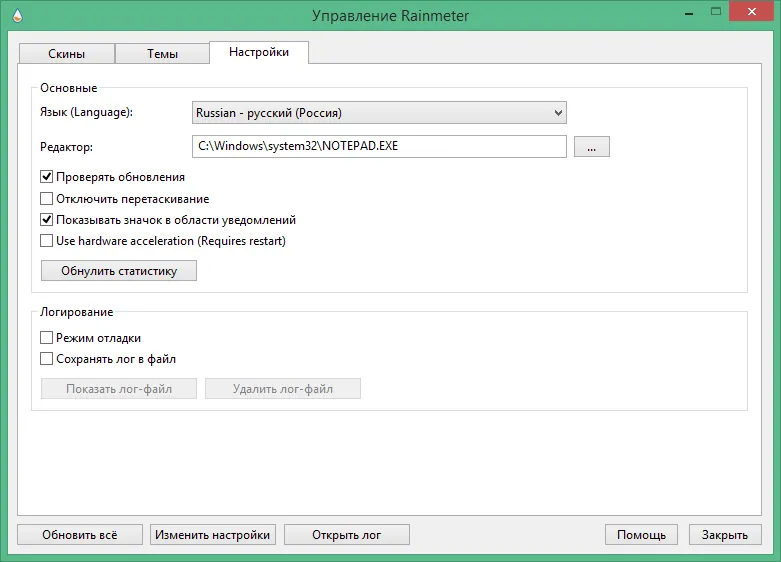
Task: Enable Use hardware acceleration checkbox
Action: pos(46,241)
